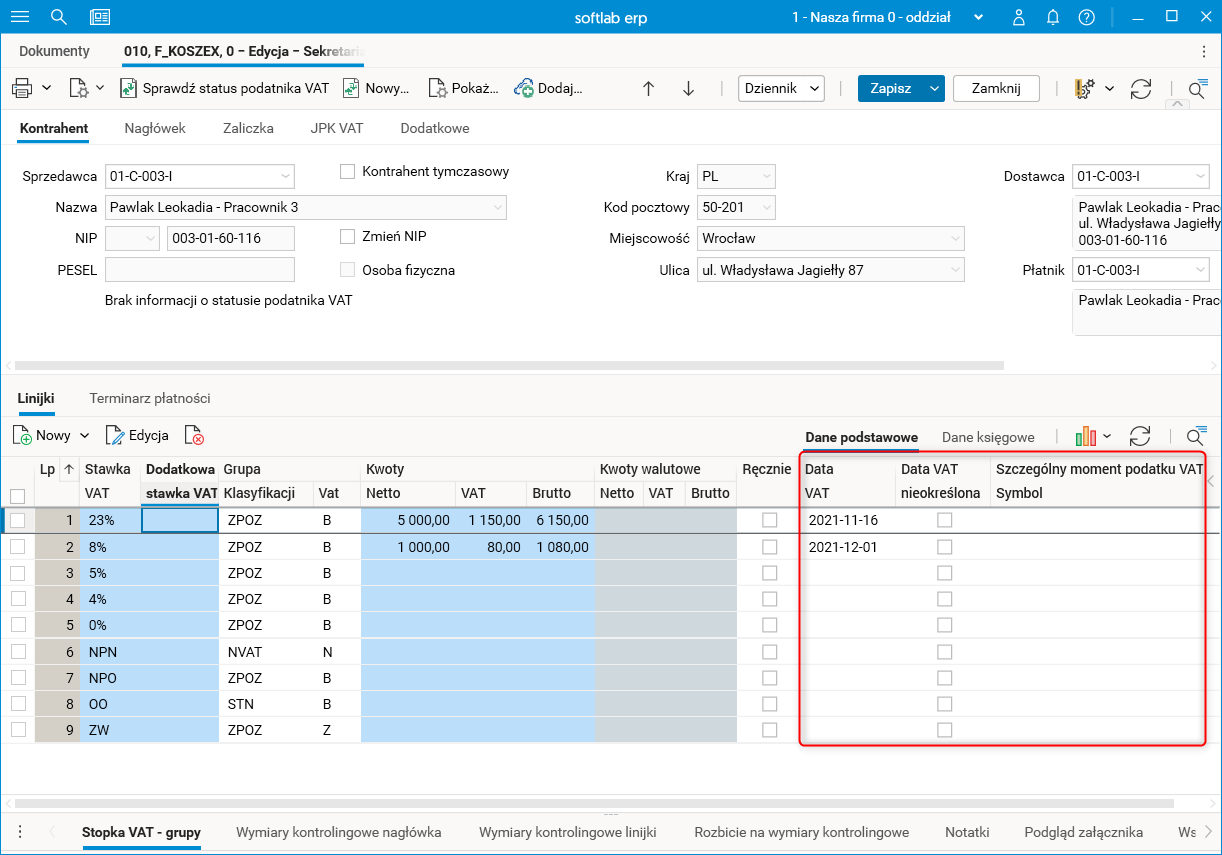Toggle Ręcznie checkbox in line 1

(769, 520)
